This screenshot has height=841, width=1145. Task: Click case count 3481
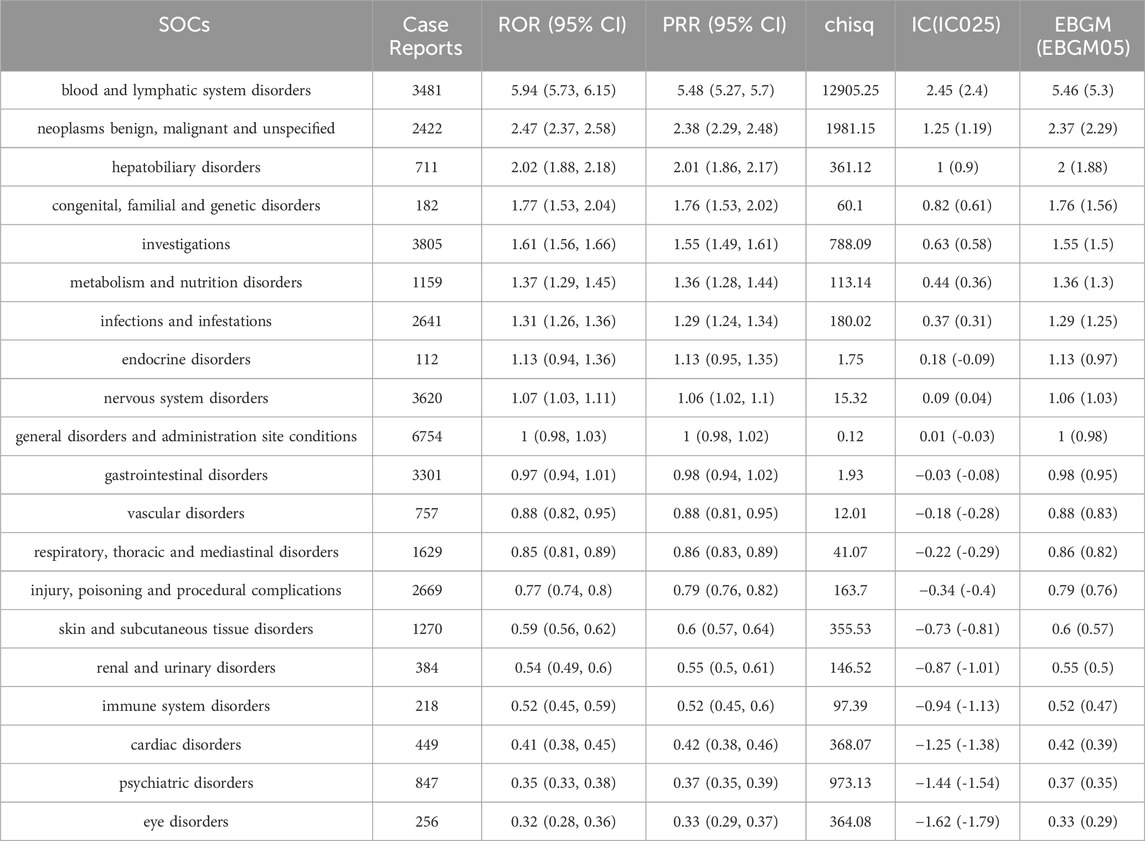426,91
